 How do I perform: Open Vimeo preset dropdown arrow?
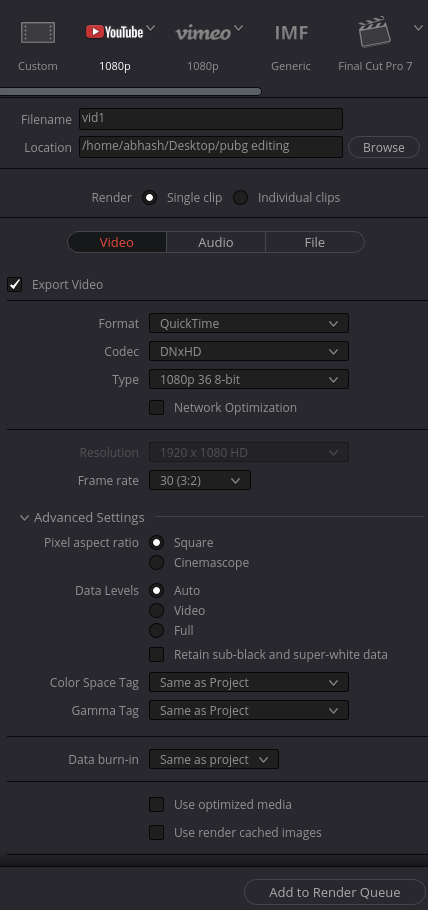coord(238,28)
